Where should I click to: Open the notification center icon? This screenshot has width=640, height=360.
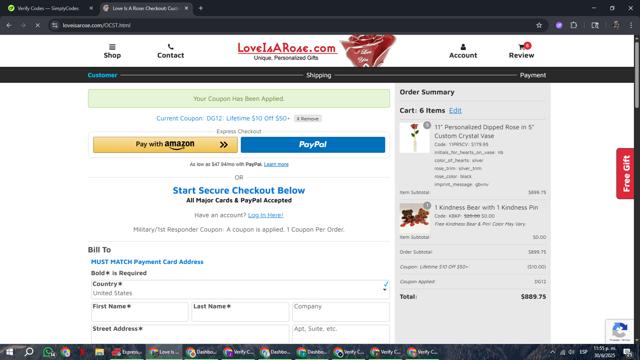click(627, 352)
